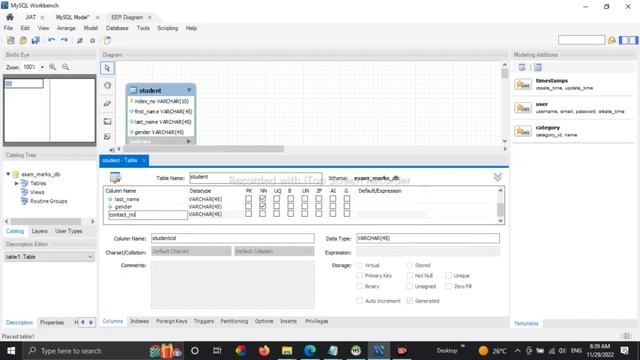Screen dimensions: 640x360
Task: Toggle Not Null checkbox in column details
Action: tap(410, 276)
